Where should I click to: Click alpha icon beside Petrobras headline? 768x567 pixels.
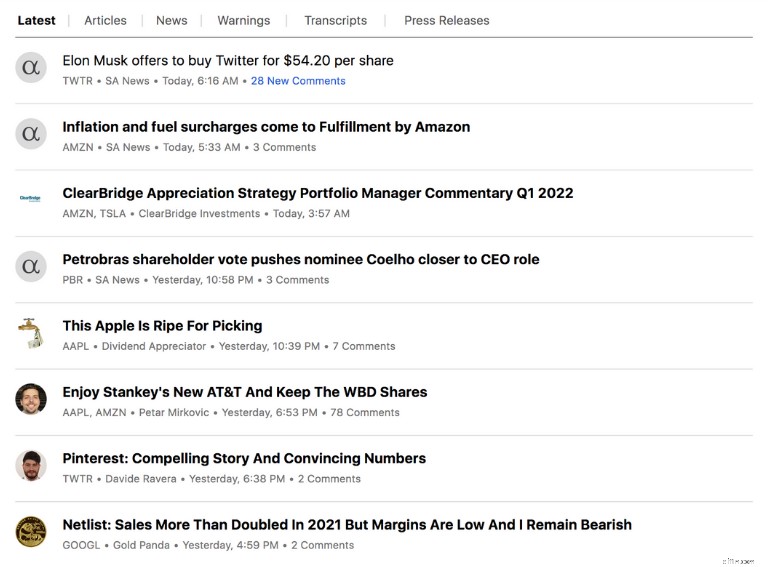31,266
